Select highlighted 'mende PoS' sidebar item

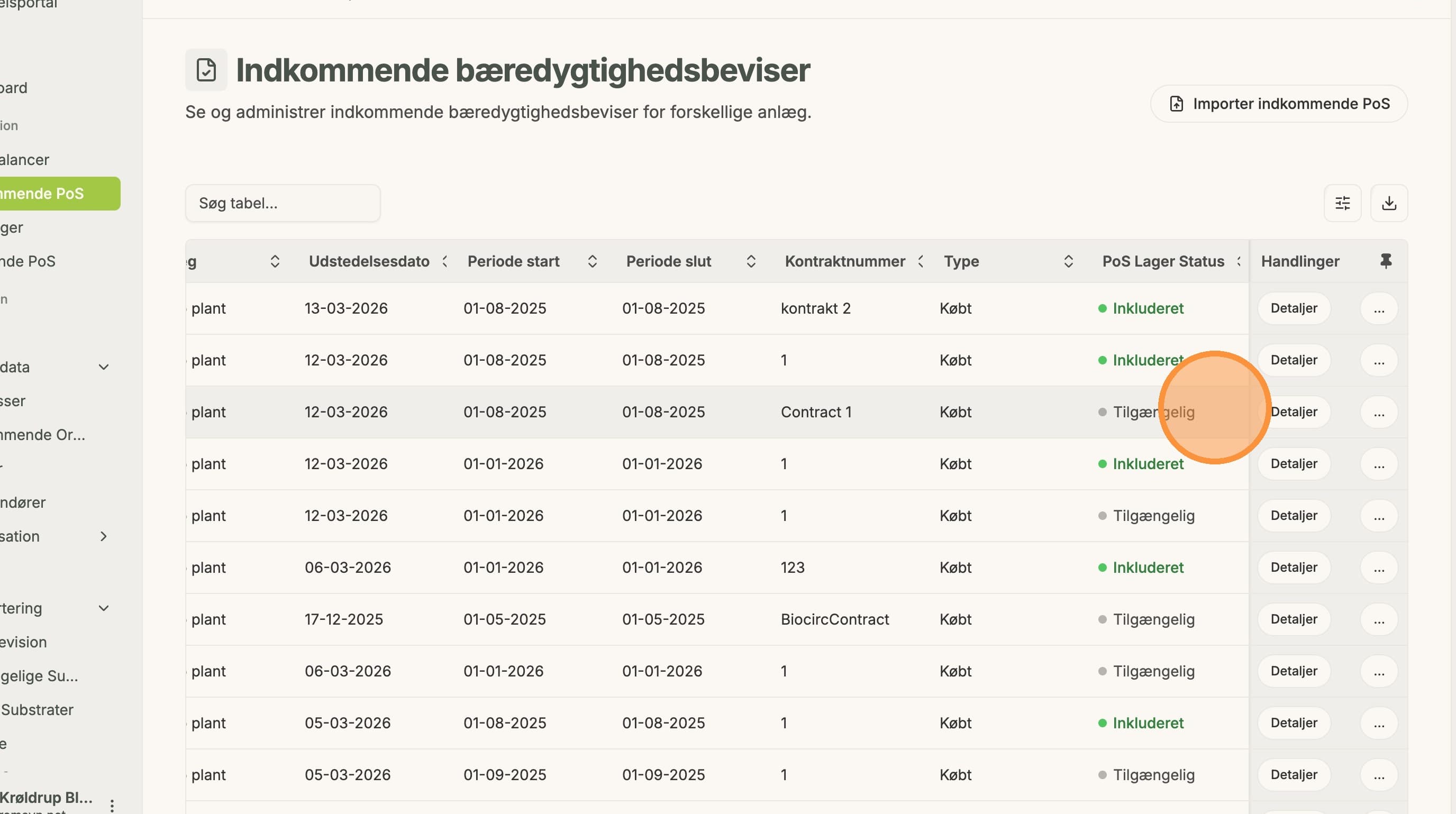pos(59,194)
